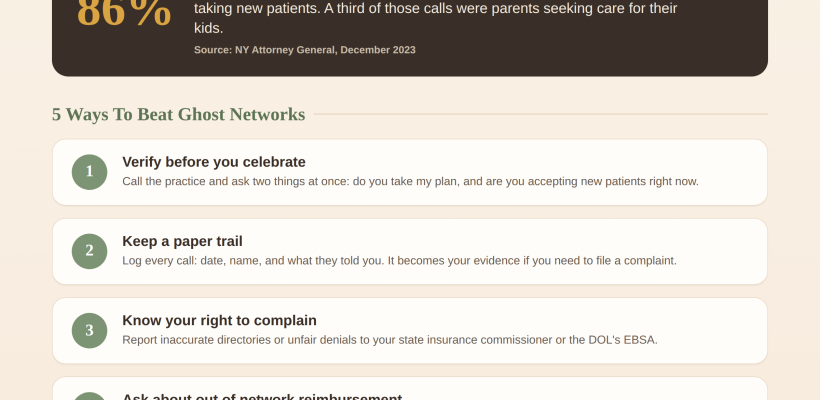This screenshot has width=820, height=400.
Task: Click the 'taking new patients' paragraph in dark banner
Action: [436, 18]
